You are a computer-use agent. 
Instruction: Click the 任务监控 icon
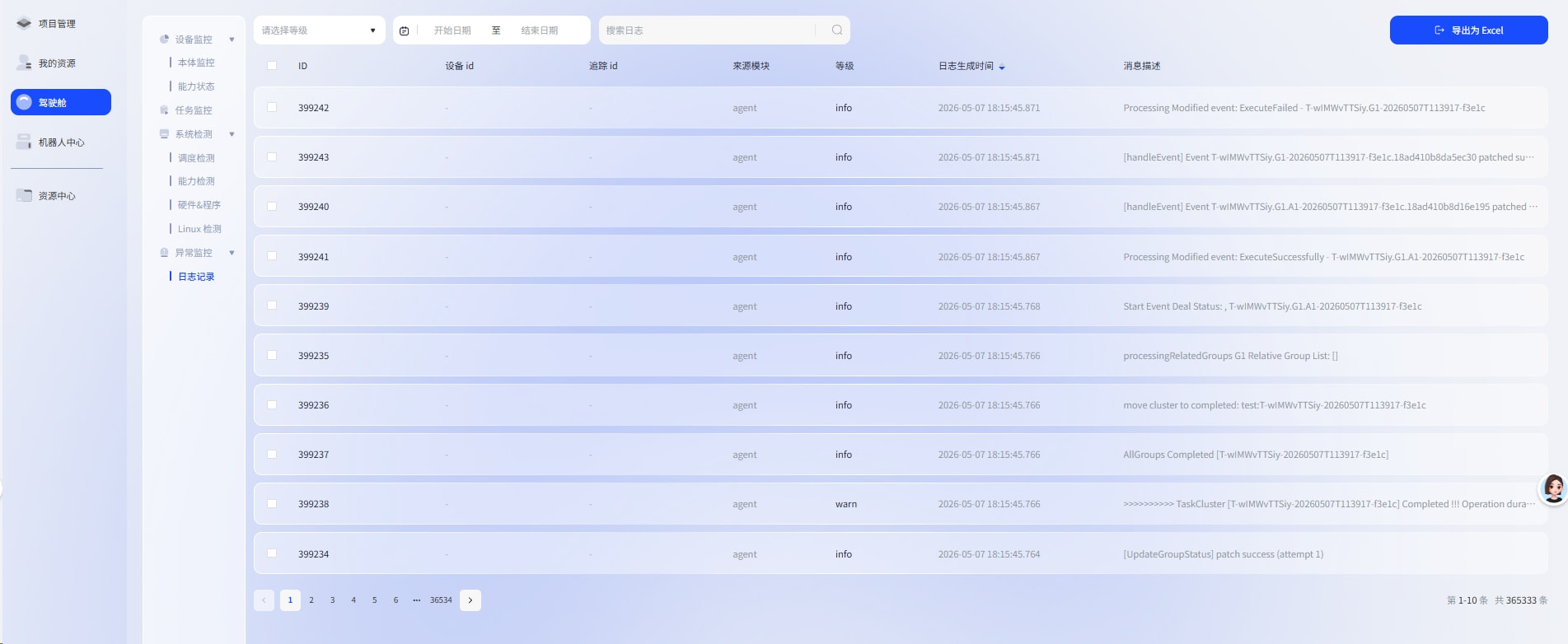164,110
